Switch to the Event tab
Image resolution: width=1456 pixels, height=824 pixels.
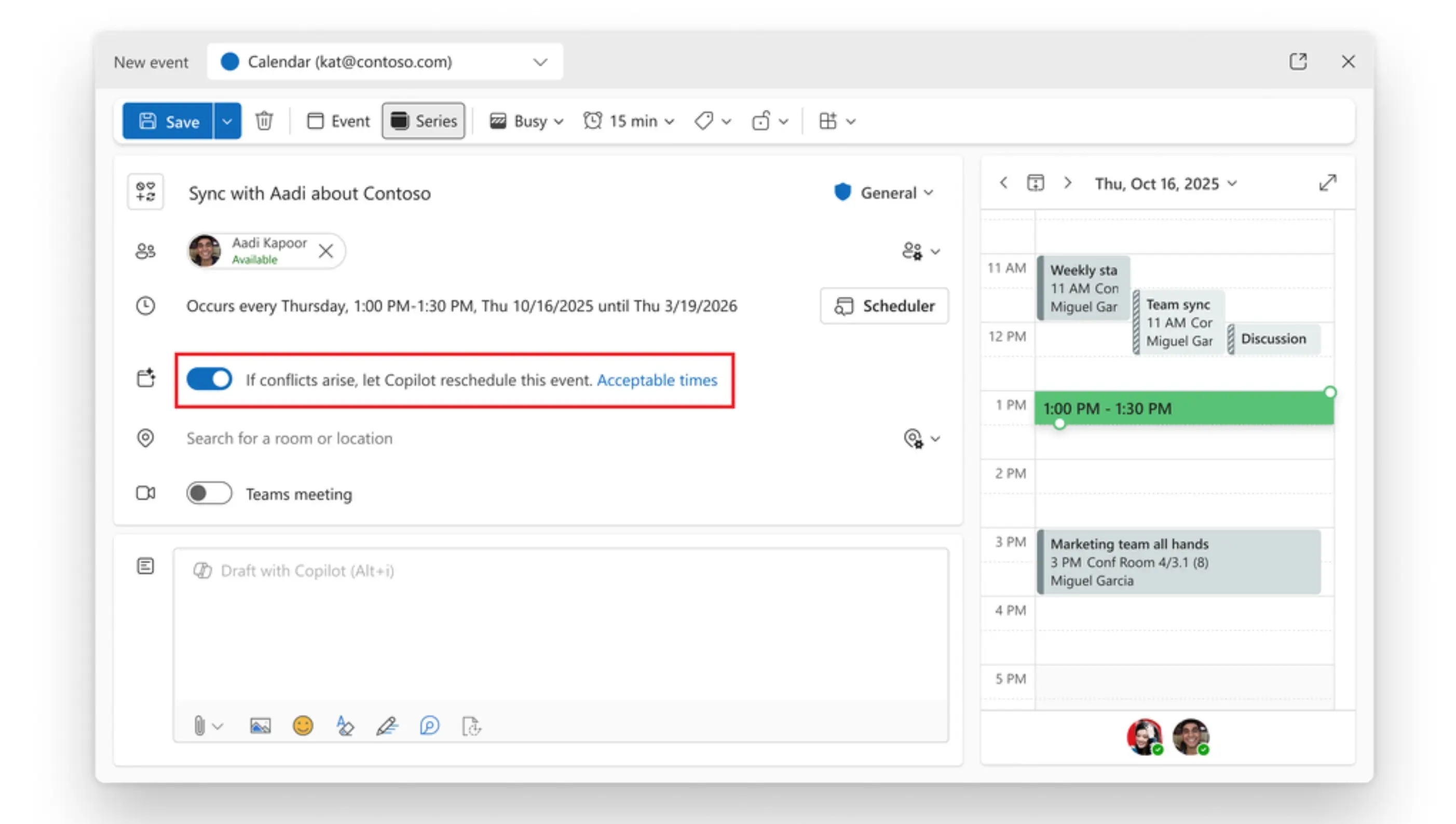point(338,120)
